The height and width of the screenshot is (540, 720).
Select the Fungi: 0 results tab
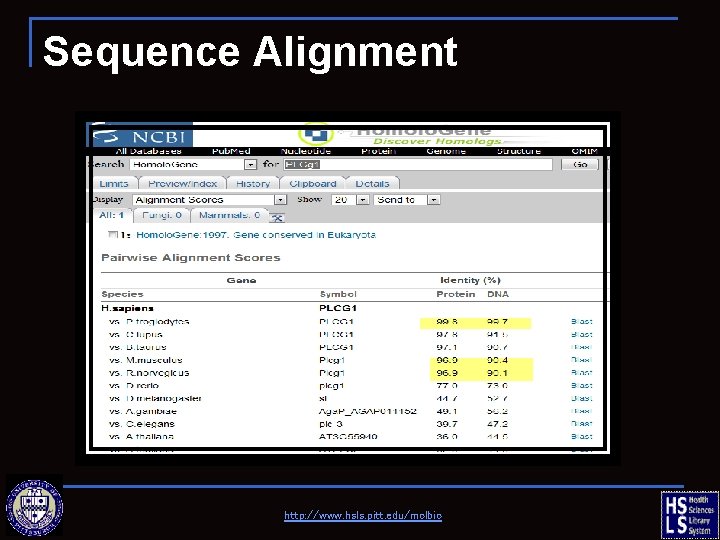162,215
